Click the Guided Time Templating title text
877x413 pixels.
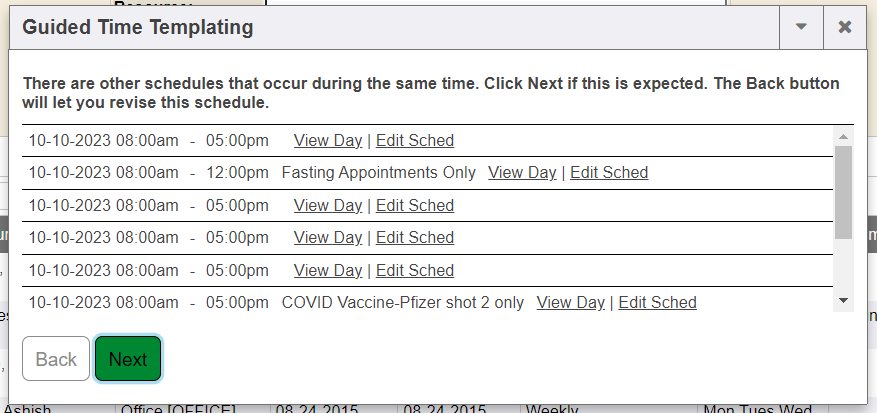[x=138, y=27]
